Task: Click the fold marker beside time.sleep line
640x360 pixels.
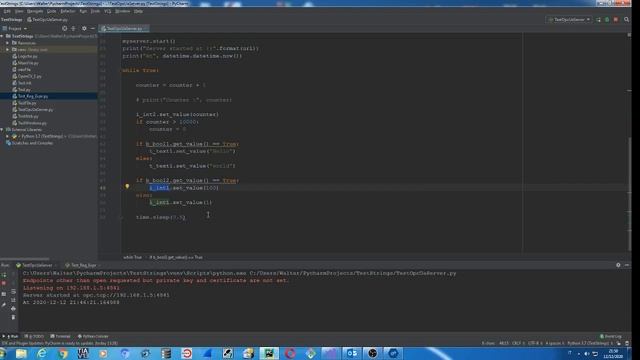Action: tap(122, 218)
